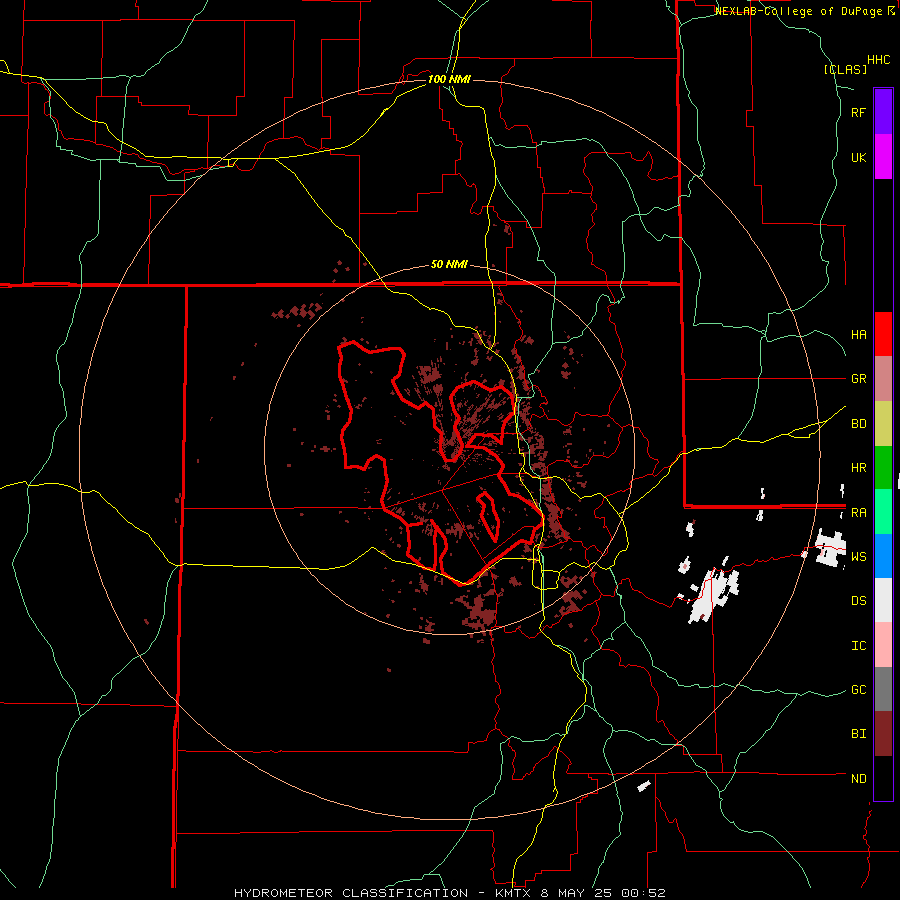Viewport: 900px width, 900px height.
Task: Click the NEXLAB-College of DuPage credit text
Action: (801, 11)
